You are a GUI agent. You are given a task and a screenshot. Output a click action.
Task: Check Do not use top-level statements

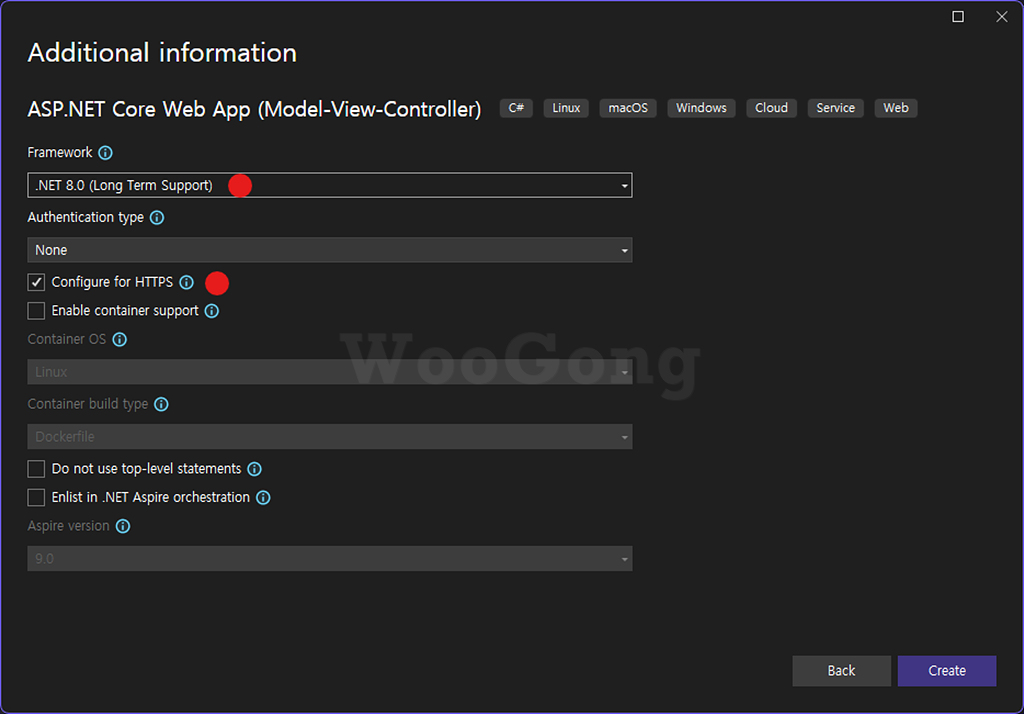tap(37, 469)
